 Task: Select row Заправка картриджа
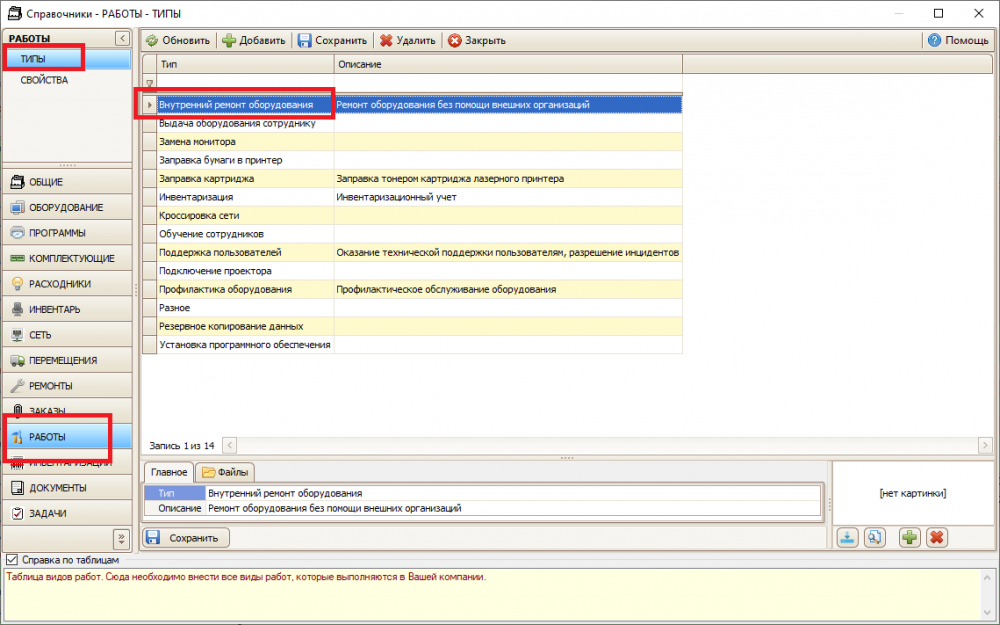point(412,179)
